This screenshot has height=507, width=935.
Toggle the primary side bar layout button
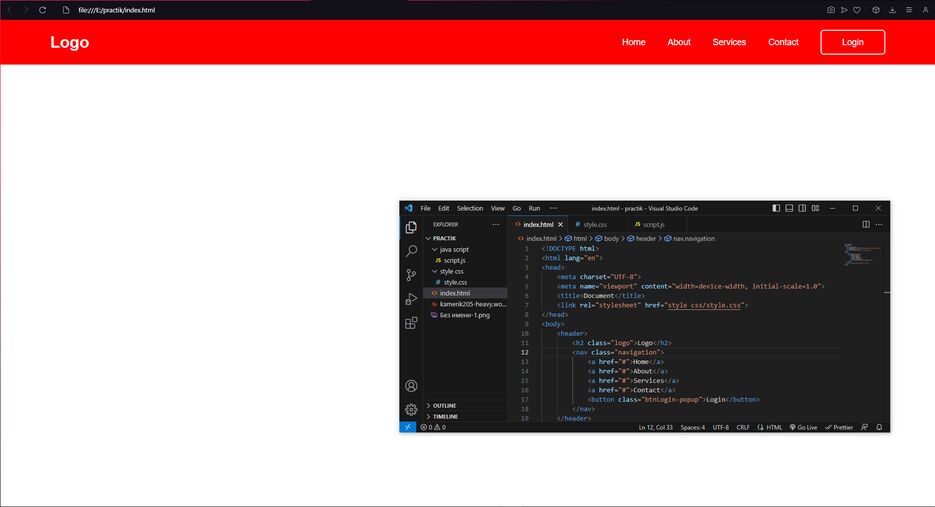coord(776,208)
